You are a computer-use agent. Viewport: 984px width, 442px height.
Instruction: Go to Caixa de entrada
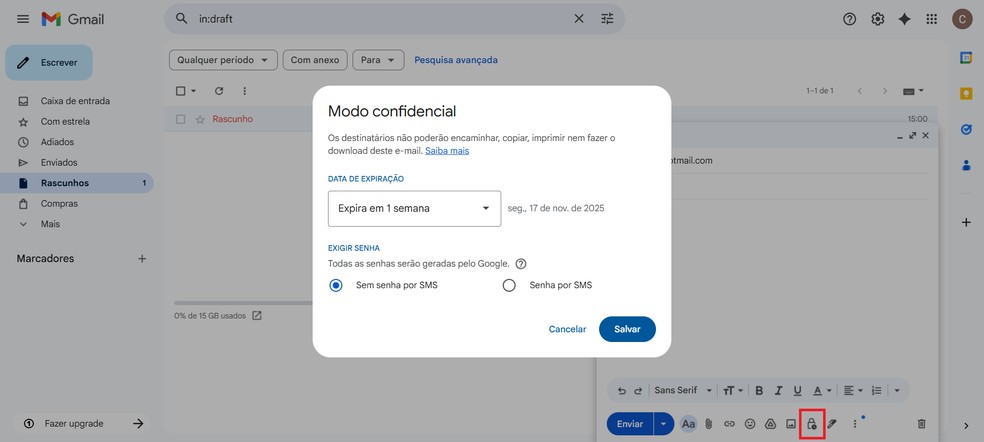[75, 101]
